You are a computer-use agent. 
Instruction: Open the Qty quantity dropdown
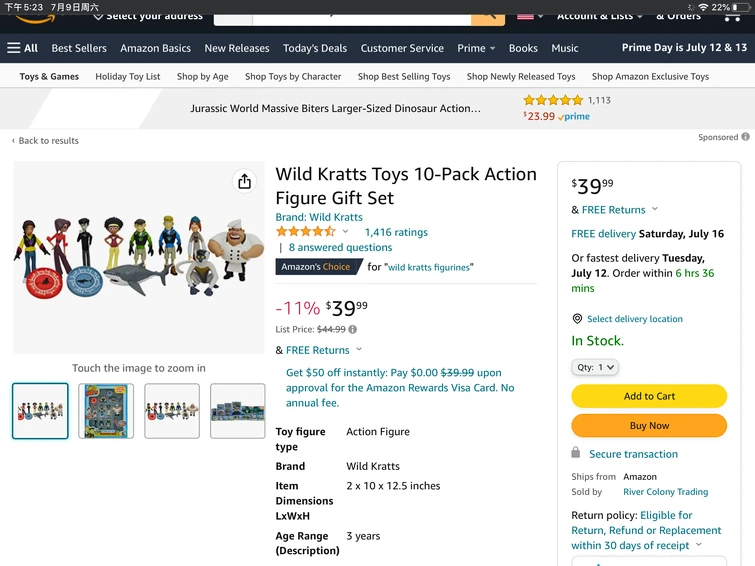tap(595, 367)
